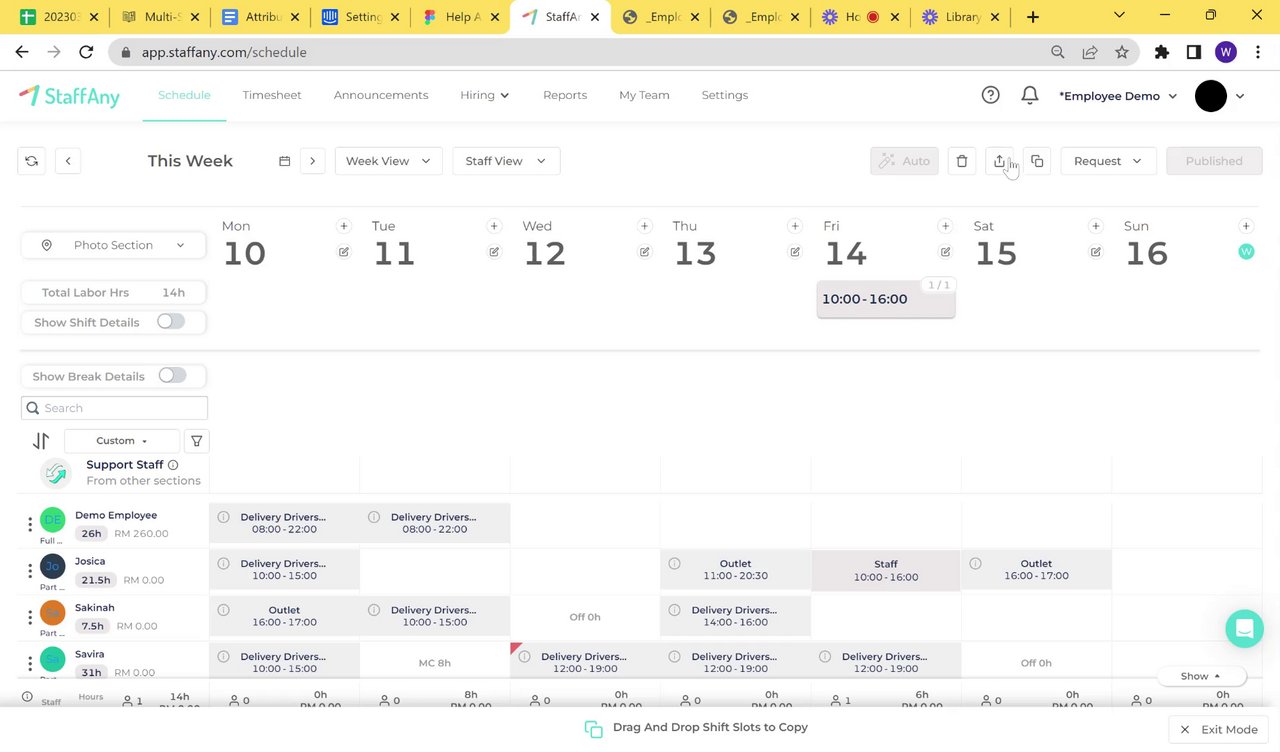Open the Reports tab
The width and height of the screenshot is (1280, 752).
coord(565,95)
